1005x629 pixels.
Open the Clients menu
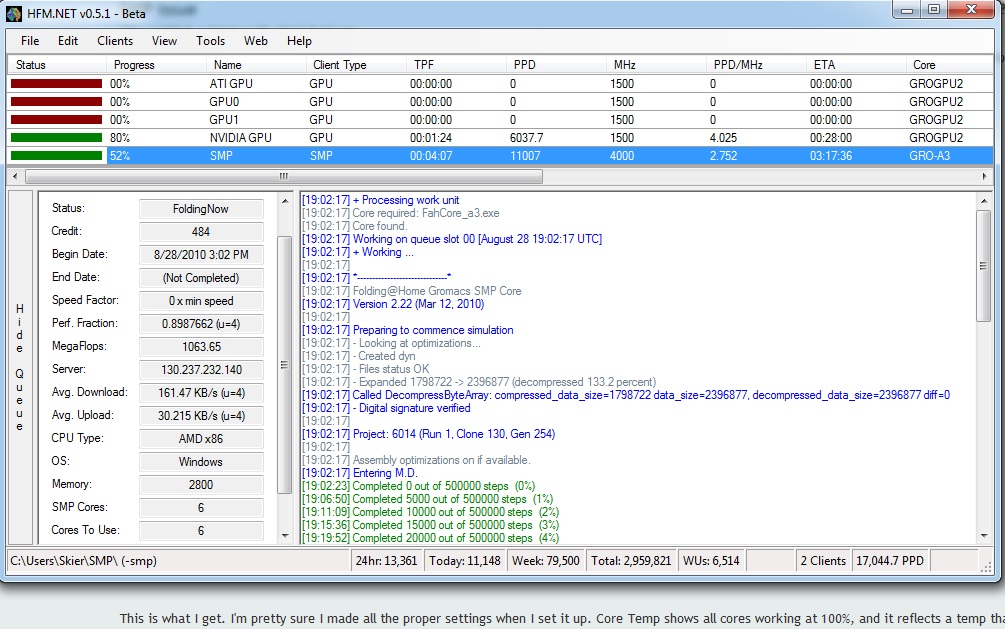point(115,41)
